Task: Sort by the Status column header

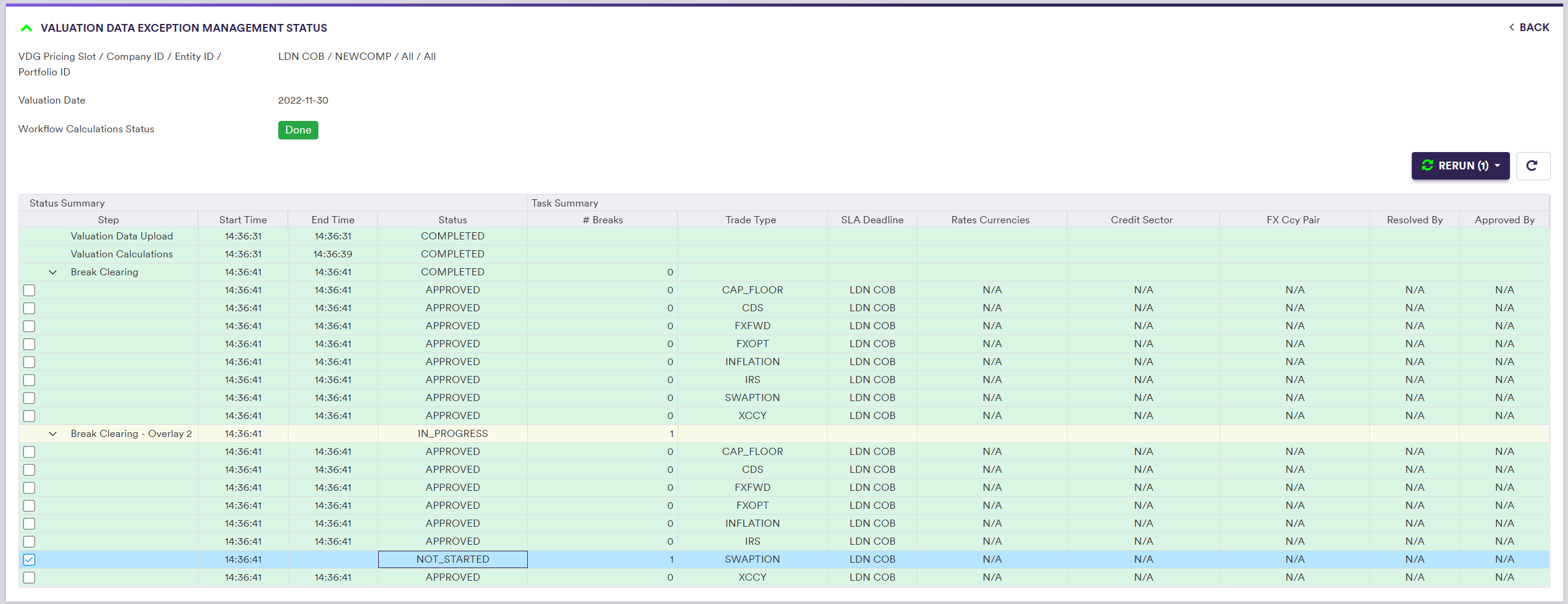Action: [452, 220]
